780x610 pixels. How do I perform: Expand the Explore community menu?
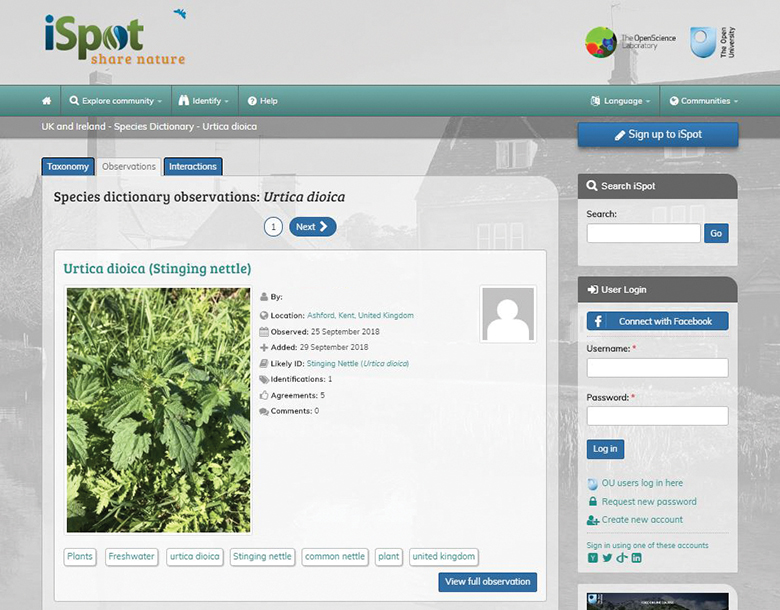[x=111, y=101]
